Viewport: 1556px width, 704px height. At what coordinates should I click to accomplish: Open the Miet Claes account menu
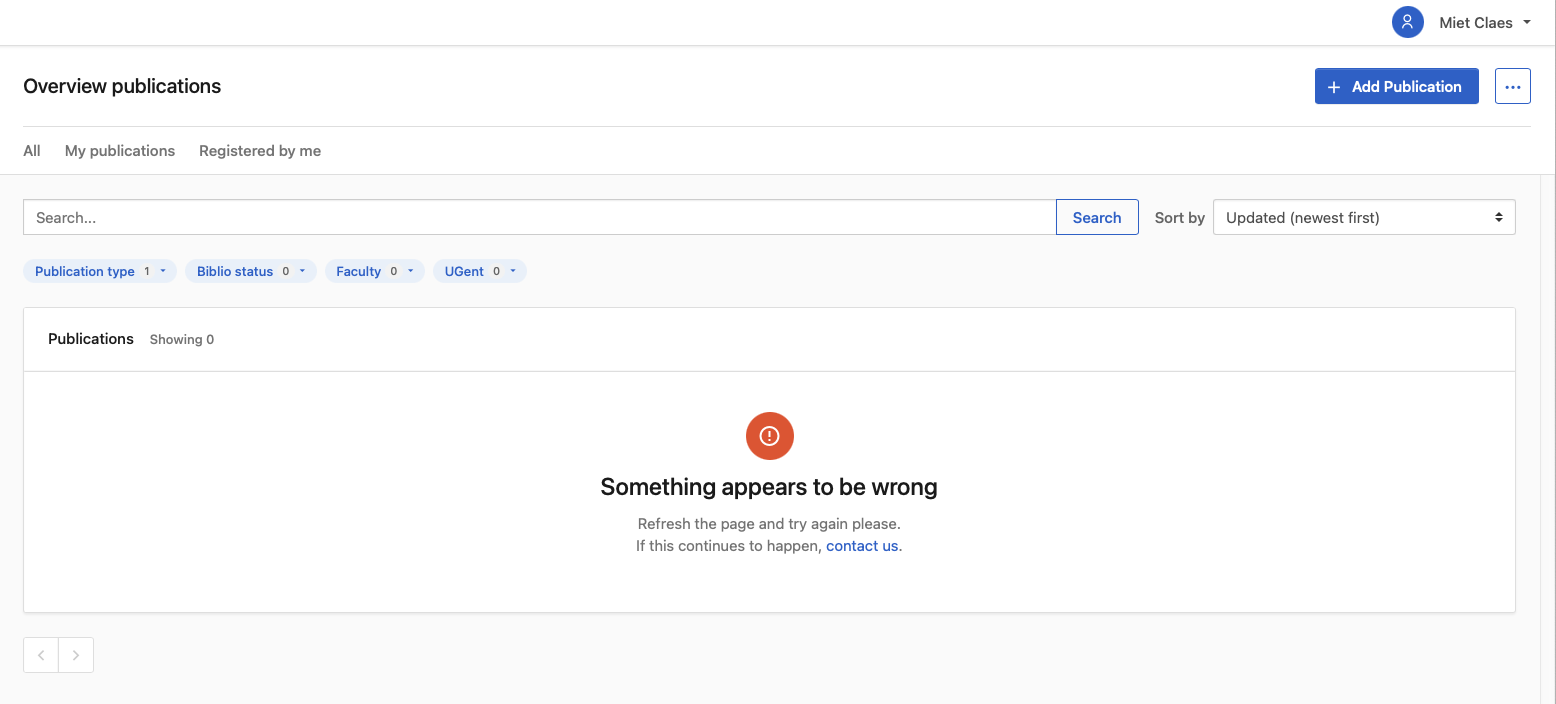click(x=1484, y=23)
